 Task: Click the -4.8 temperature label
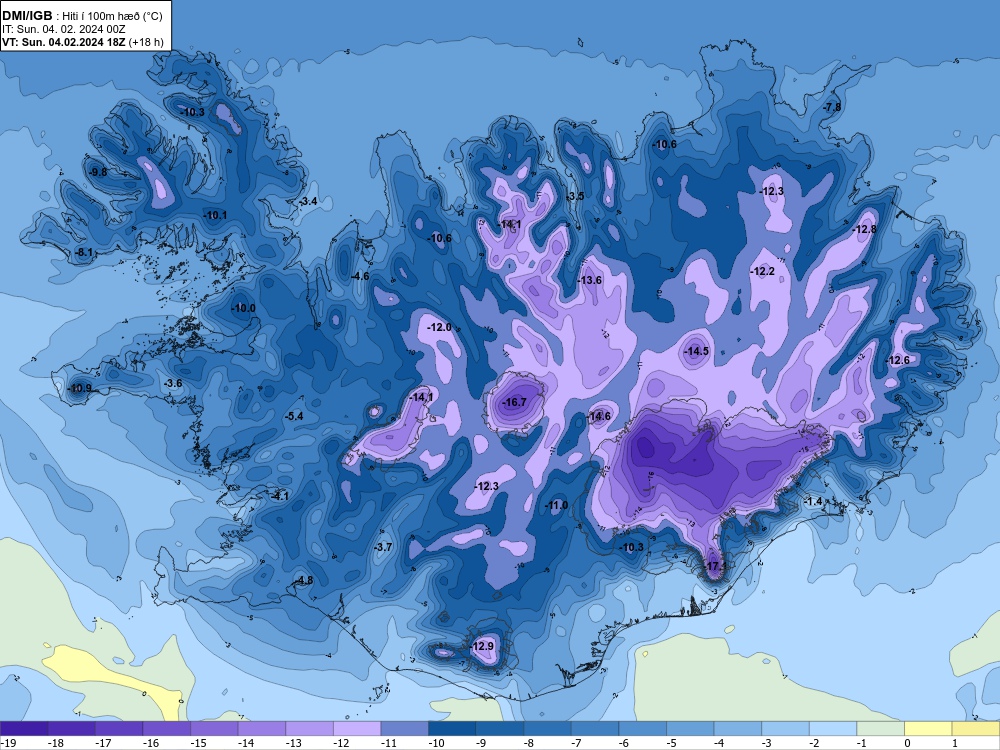[304, 580]
